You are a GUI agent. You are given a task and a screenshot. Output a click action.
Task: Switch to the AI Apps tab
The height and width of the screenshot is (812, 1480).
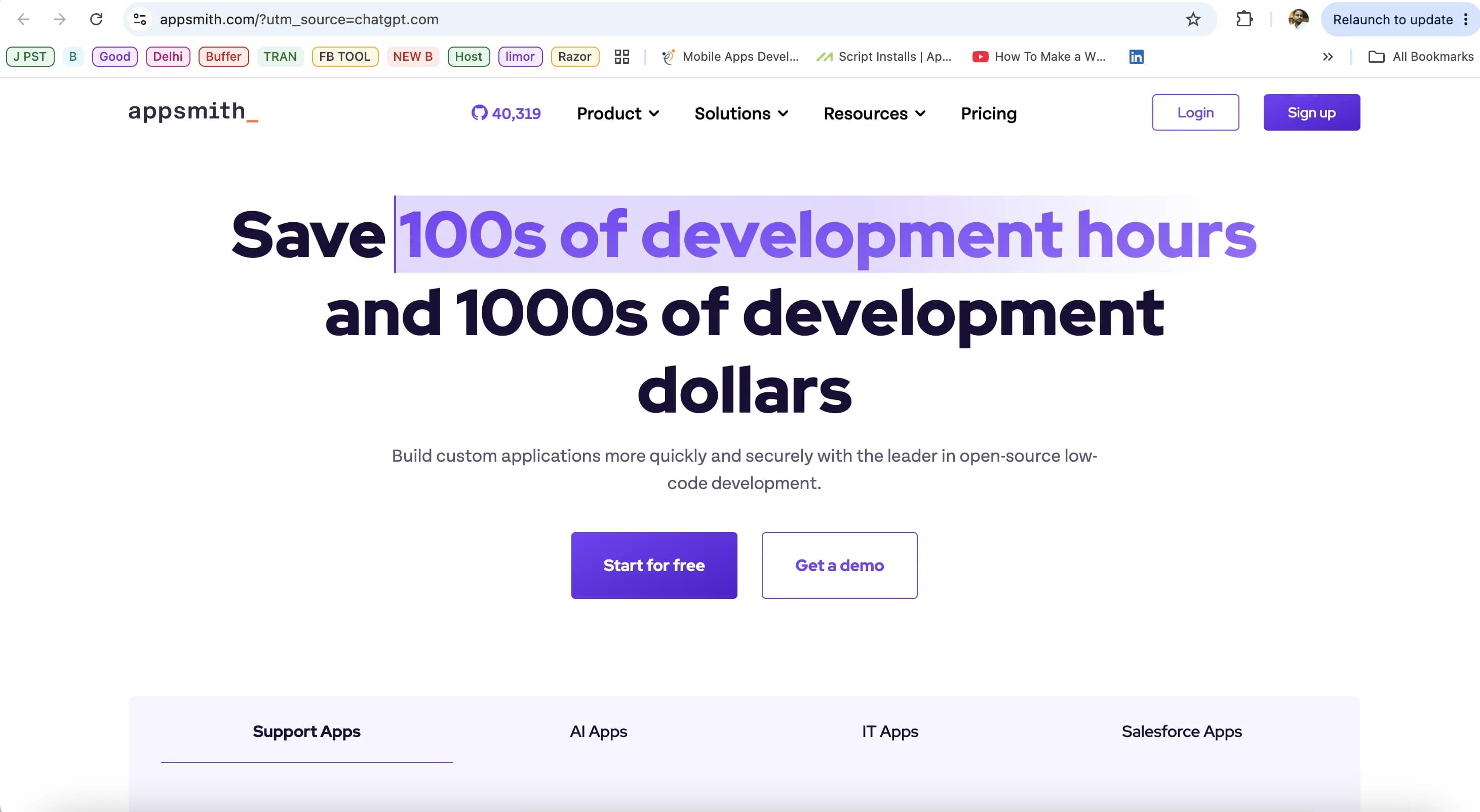[598, 731]
